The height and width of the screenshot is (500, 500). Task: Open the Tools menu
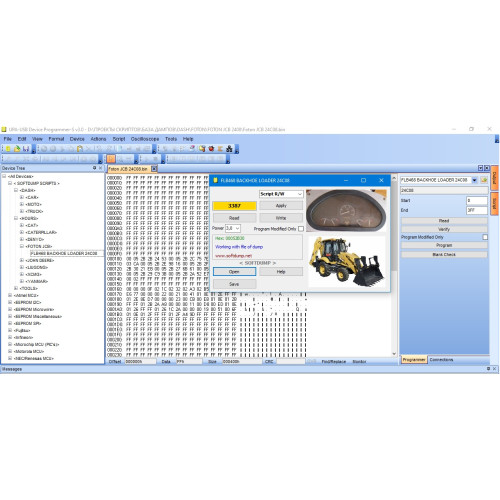[171, 139]
